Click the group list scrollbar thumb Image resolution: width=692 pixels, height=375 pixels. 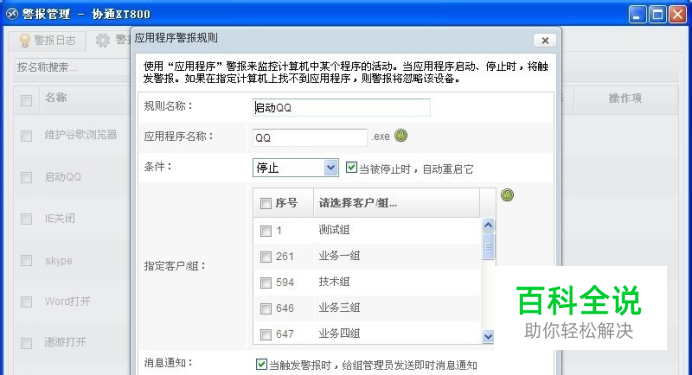pos(488,246)
